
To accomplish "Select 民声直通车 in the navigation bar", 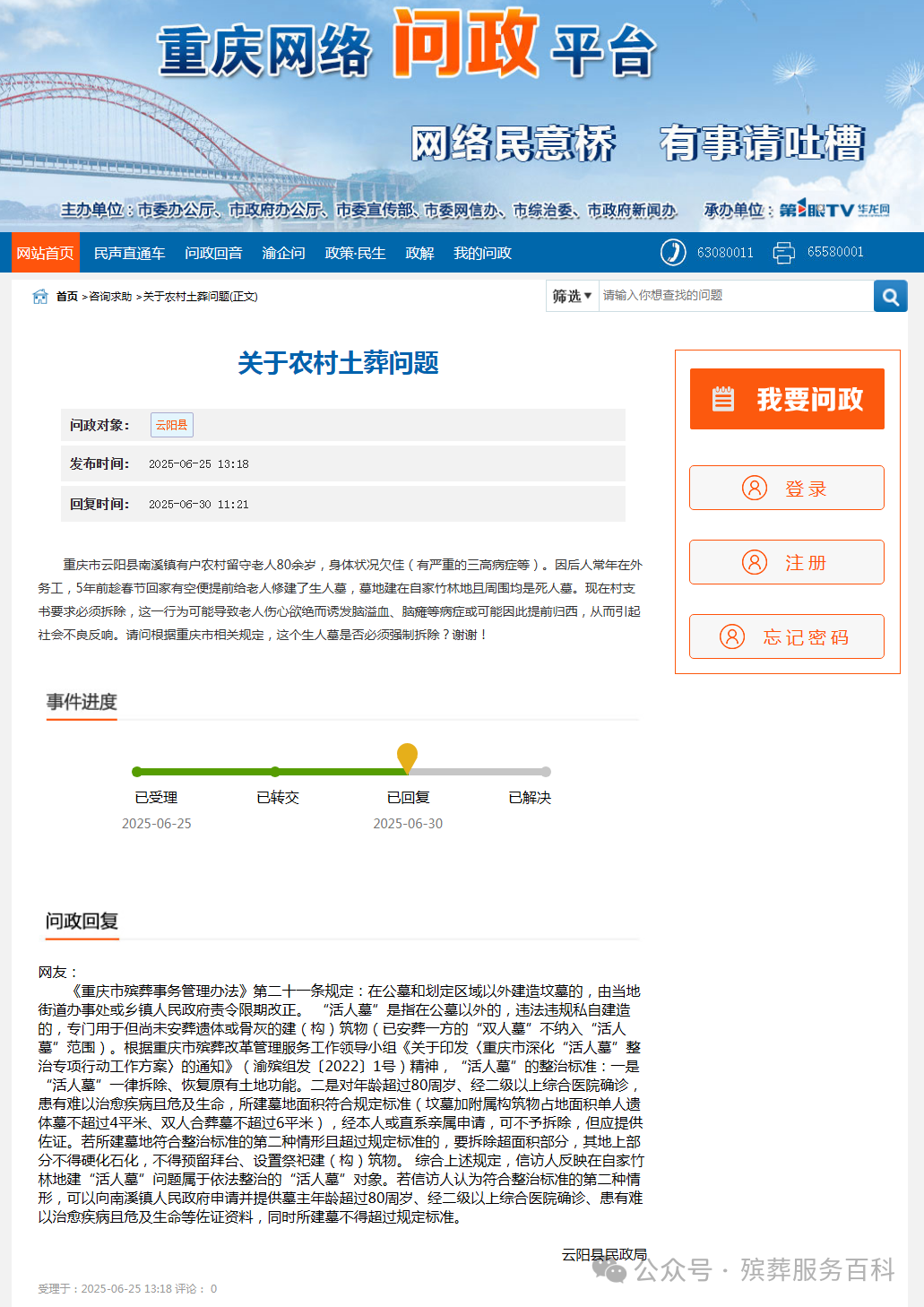I will (130, 252).
